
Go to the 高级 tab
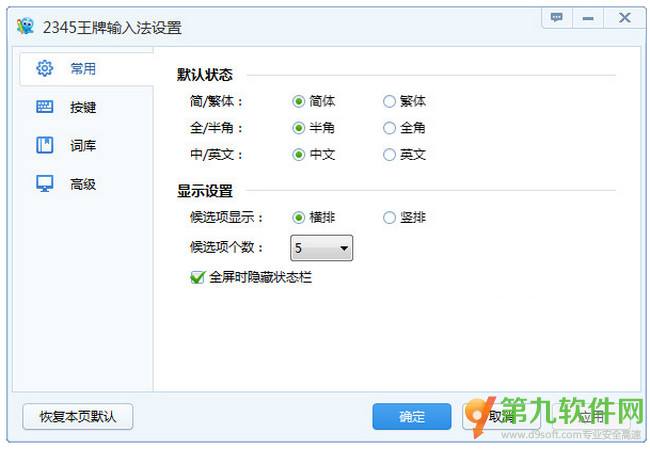tap(87, 184)
